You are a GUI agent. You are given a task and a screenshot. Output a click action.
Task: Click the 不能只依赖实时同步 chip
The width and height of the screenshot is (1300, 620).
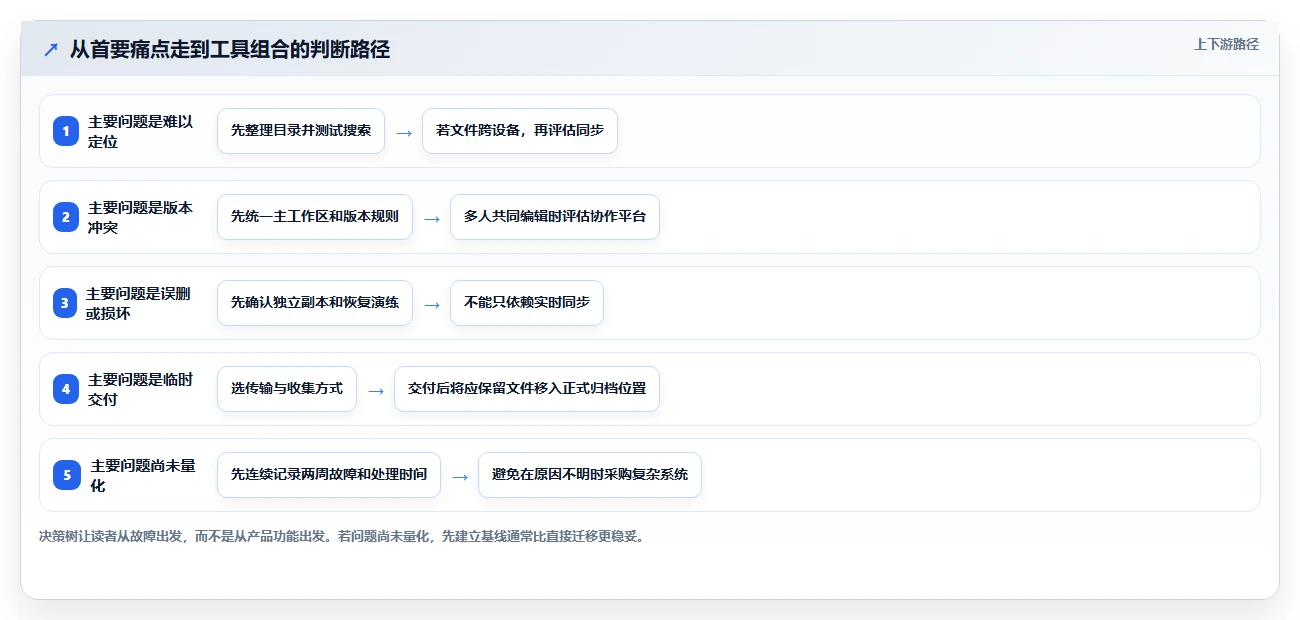click(527, 303)
